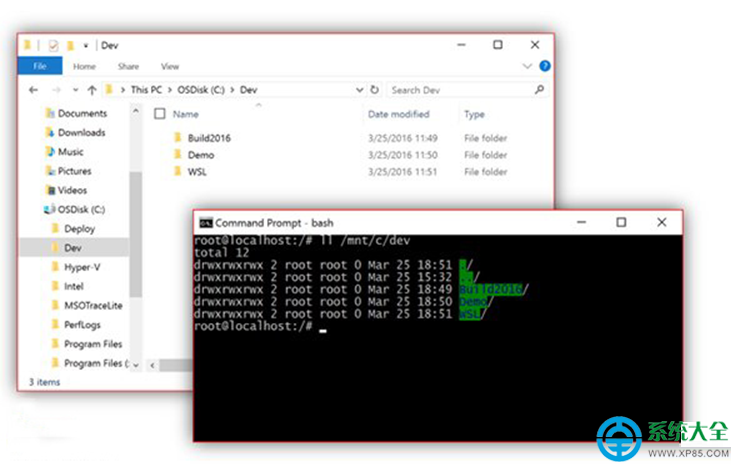The width and height of the screenshot is (731, 464).
Task: Click the '3 items' status bar text
Action: tap(44, 382)
